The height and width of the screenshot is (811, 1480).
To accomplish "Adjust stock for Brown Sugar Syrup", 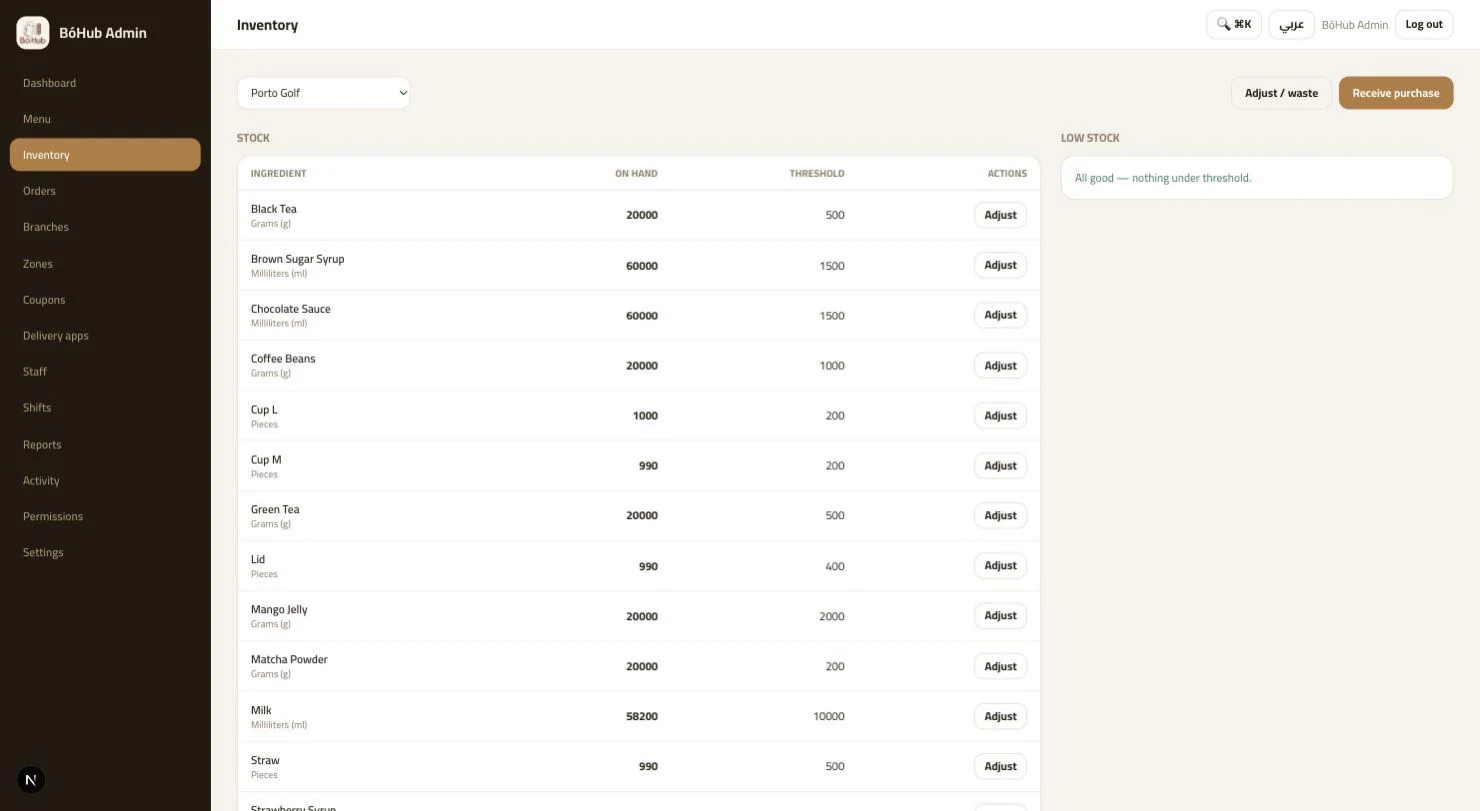I will [x=1000, y=265].
